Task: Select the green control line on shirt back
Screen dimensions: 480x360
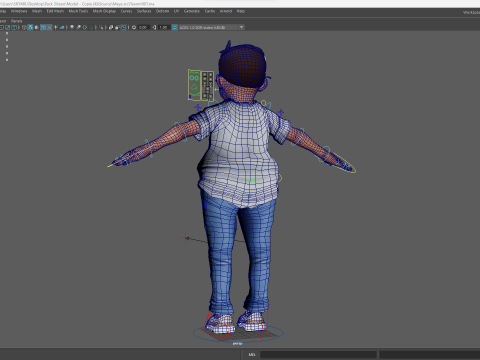Action: coord(251,181)
